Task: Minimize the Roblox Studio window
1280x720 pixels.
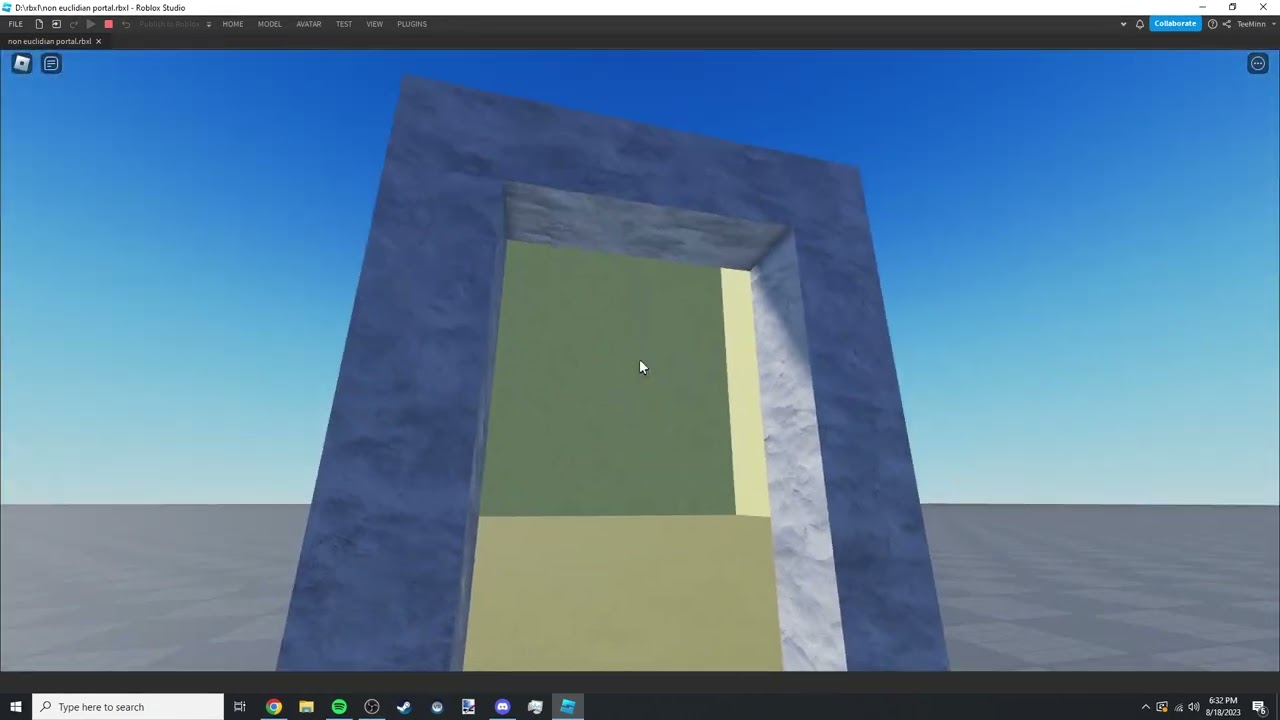Action: [1202, 7]
